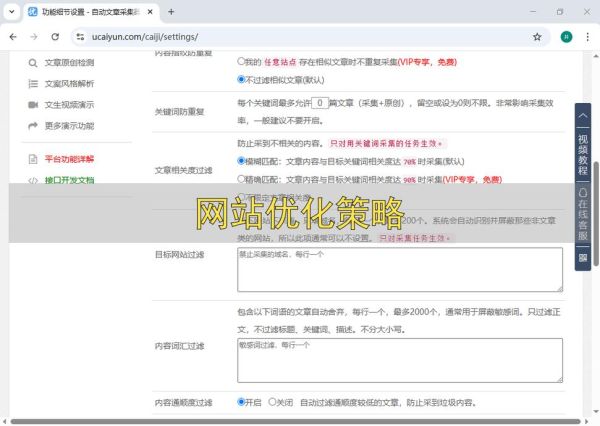Collapse the floating side panel up arrow
Viewport: 600px width, 426px height.
pos(583,115)
